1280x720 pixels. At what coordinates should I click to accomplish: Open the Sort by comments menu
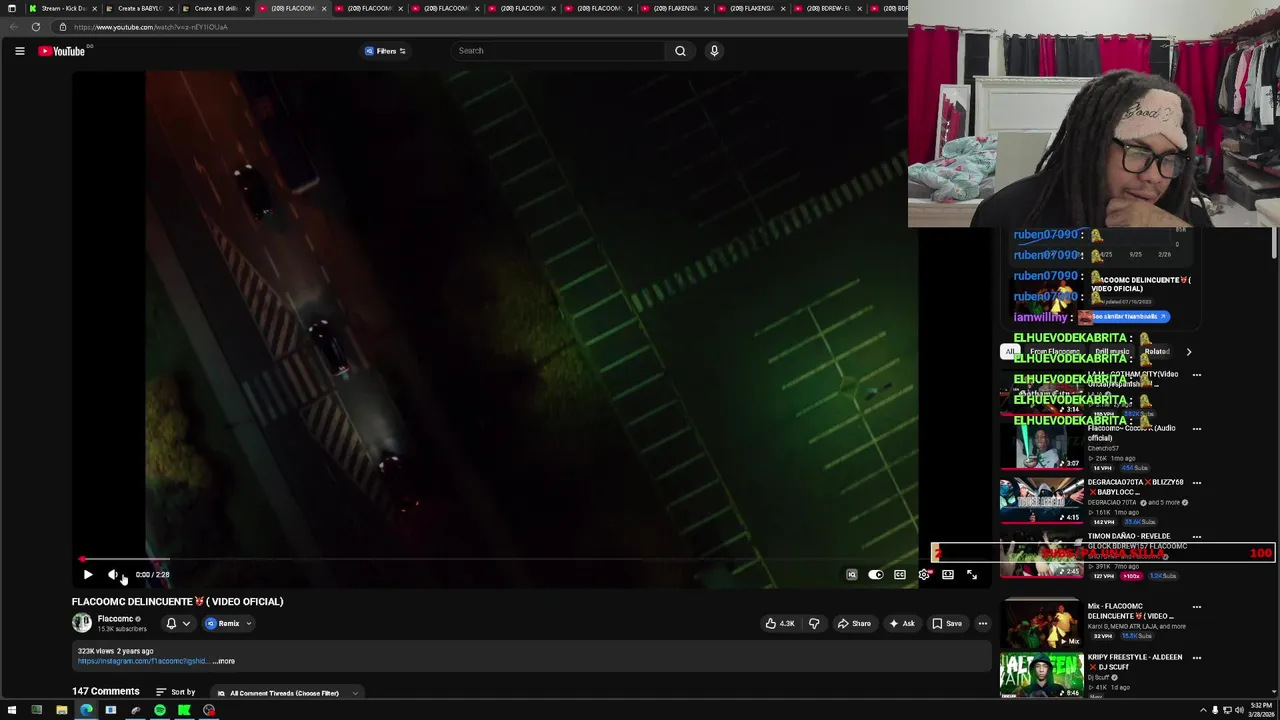tap(175, 692)
